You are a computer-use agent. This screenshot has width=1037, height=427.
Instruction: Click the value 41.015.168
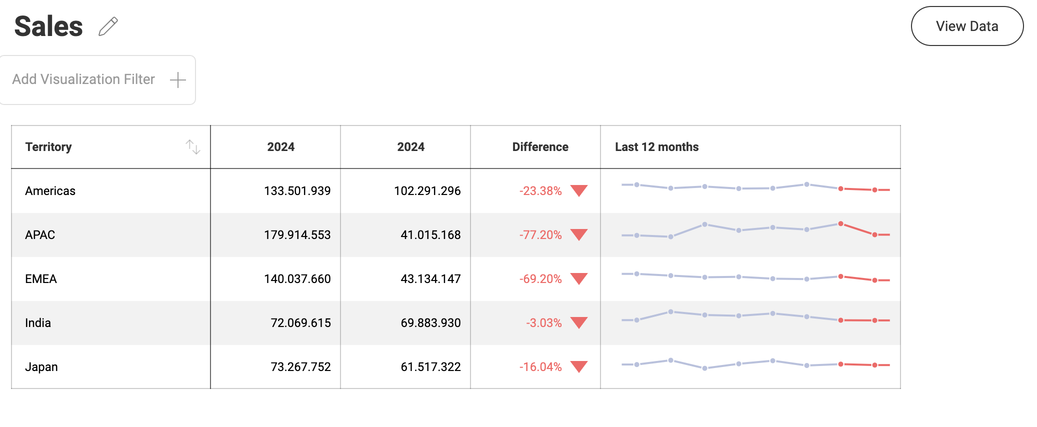[x=431, y=235]
